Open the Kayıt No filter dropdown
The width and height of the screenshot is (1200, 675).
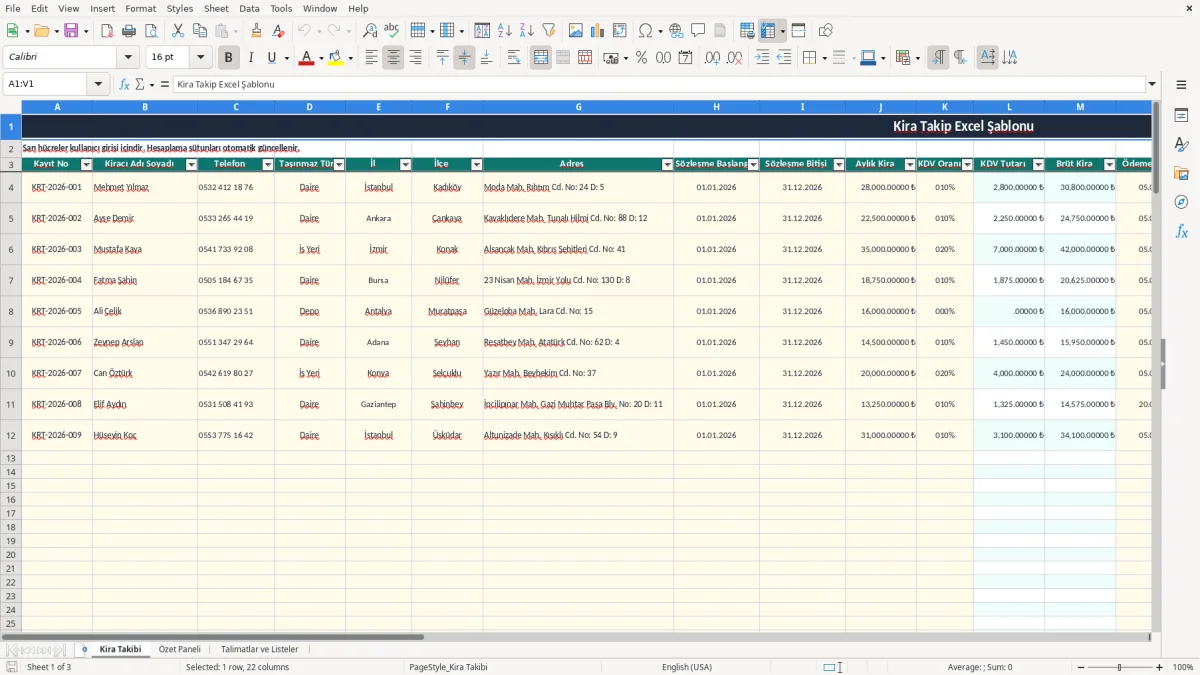pos(86,164)
